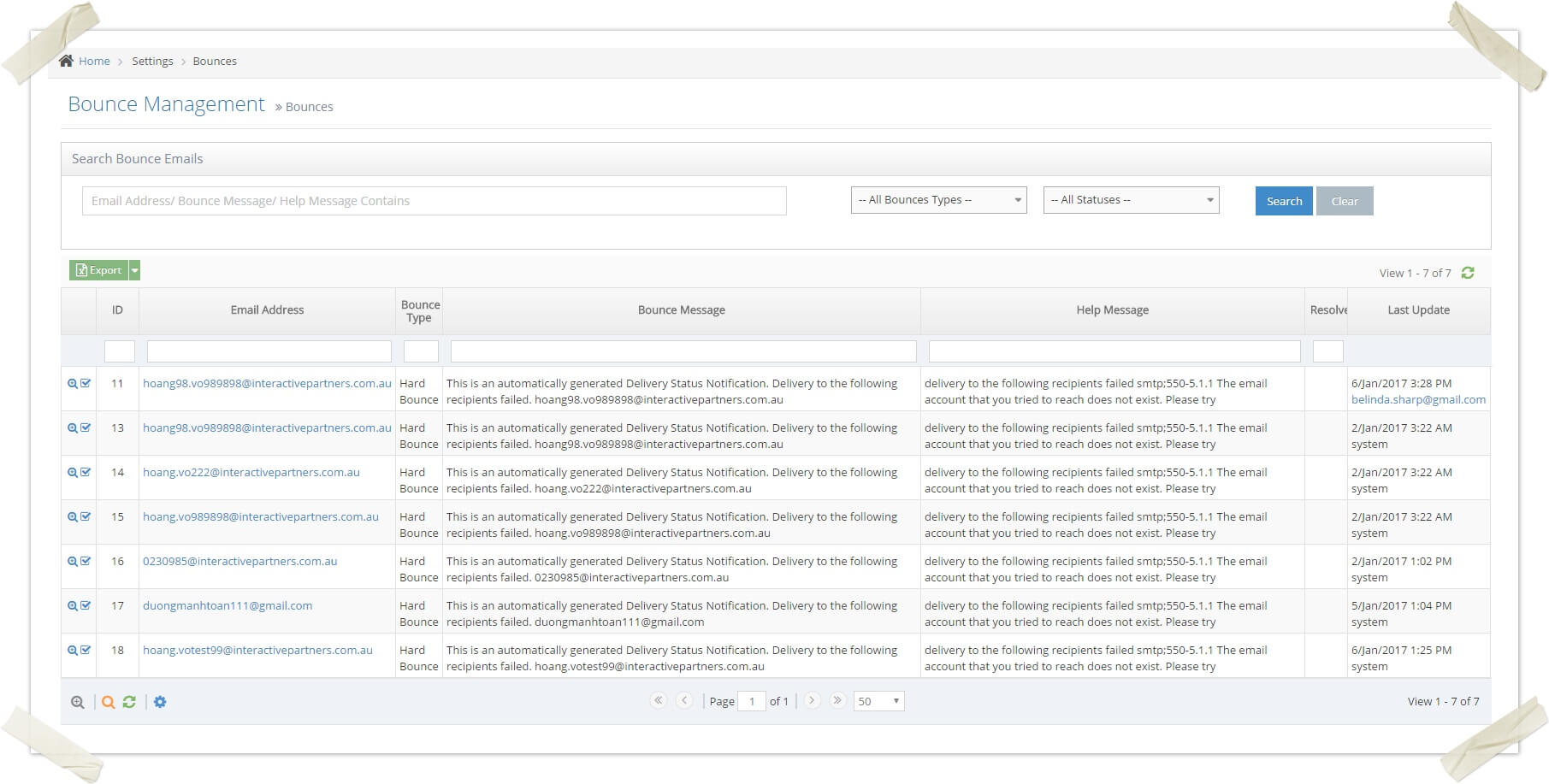Click the magnifier view icon for bounce ID 11

tap(73, 384)
